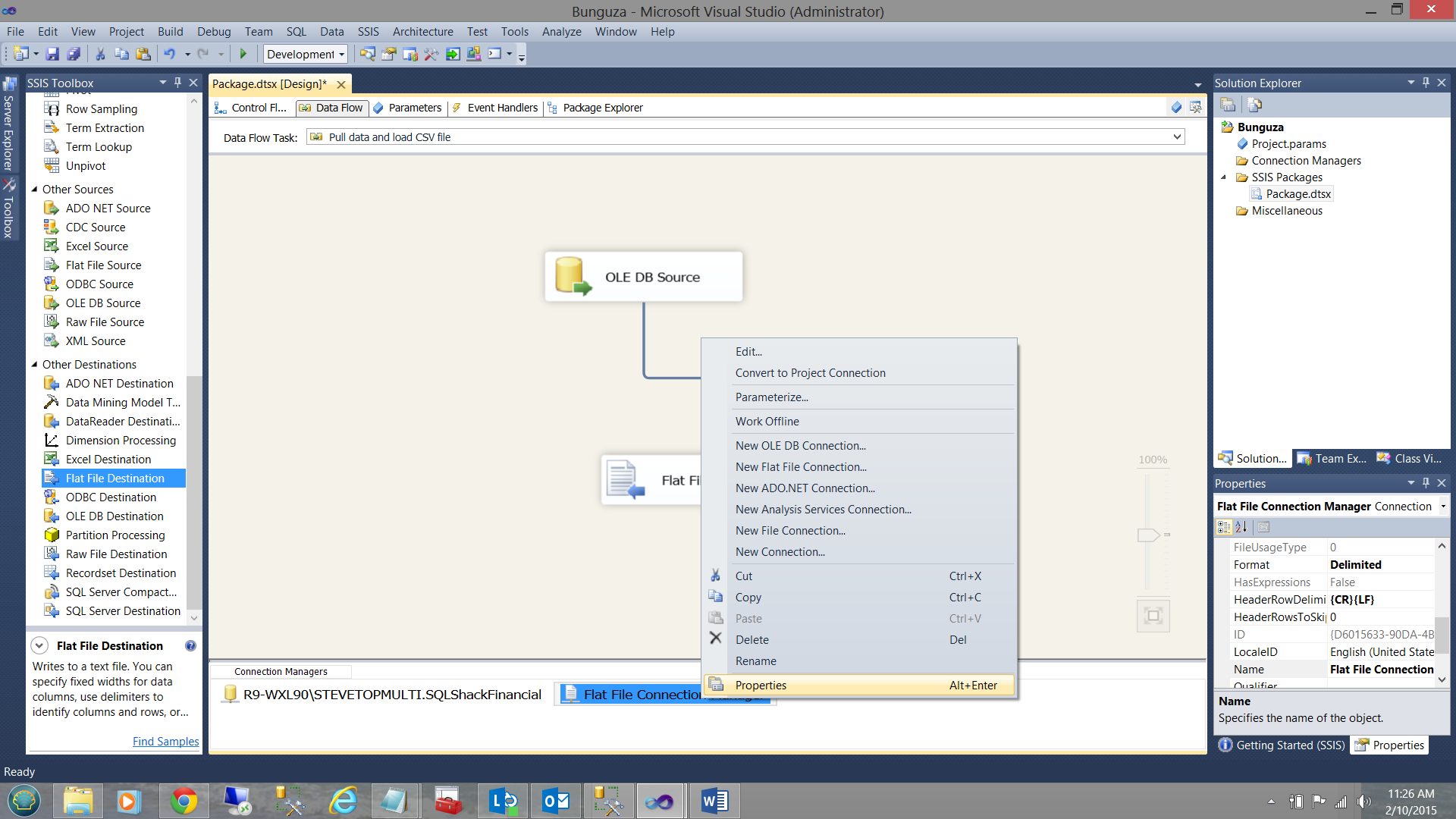This screenshot has height=819, width=1456.
Task: Open the Find Samples link
Action: [x=165, y=742]
